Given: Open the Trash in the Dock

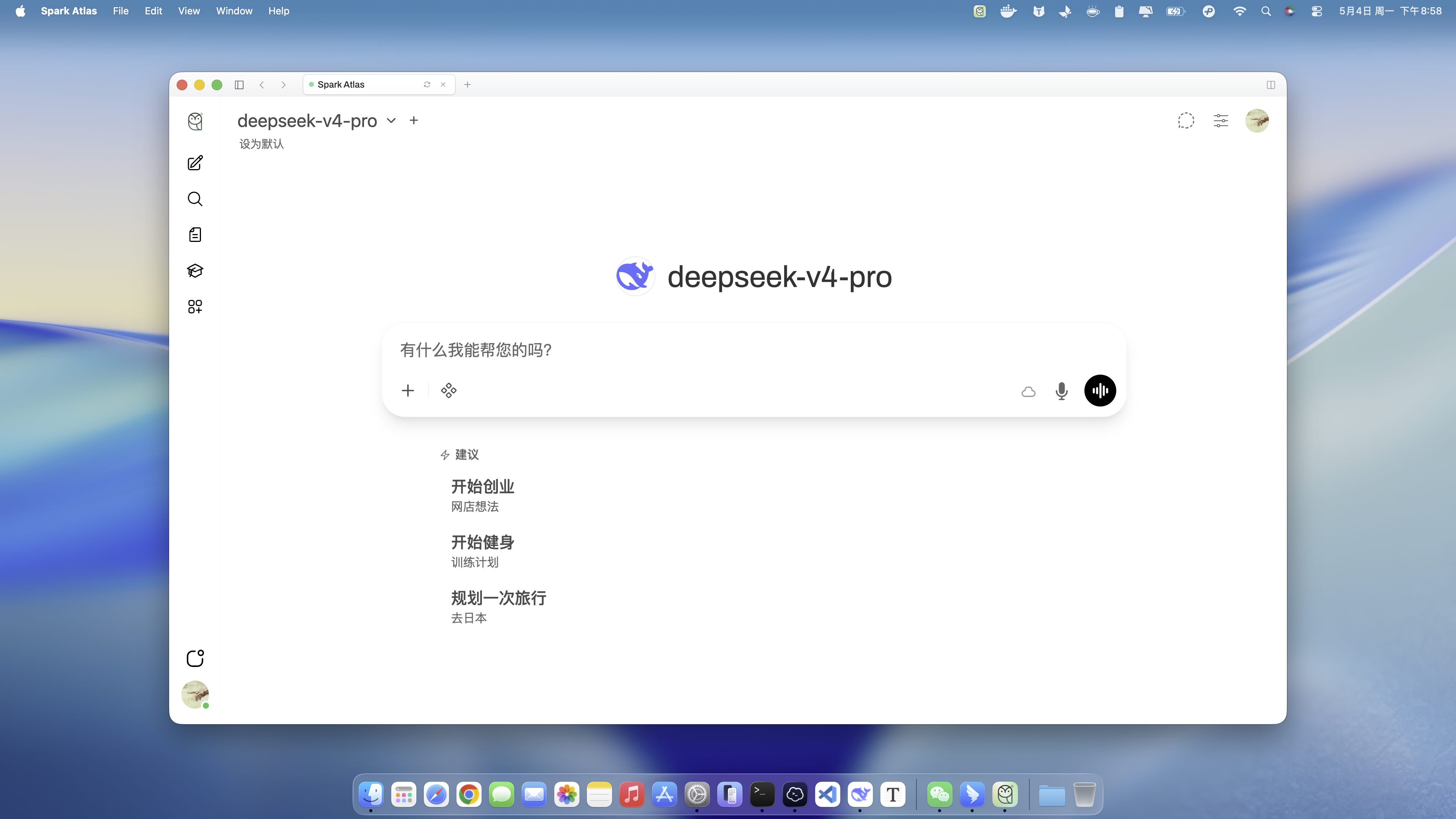Looking at the screenshot, I should [x=1085, y=795].
